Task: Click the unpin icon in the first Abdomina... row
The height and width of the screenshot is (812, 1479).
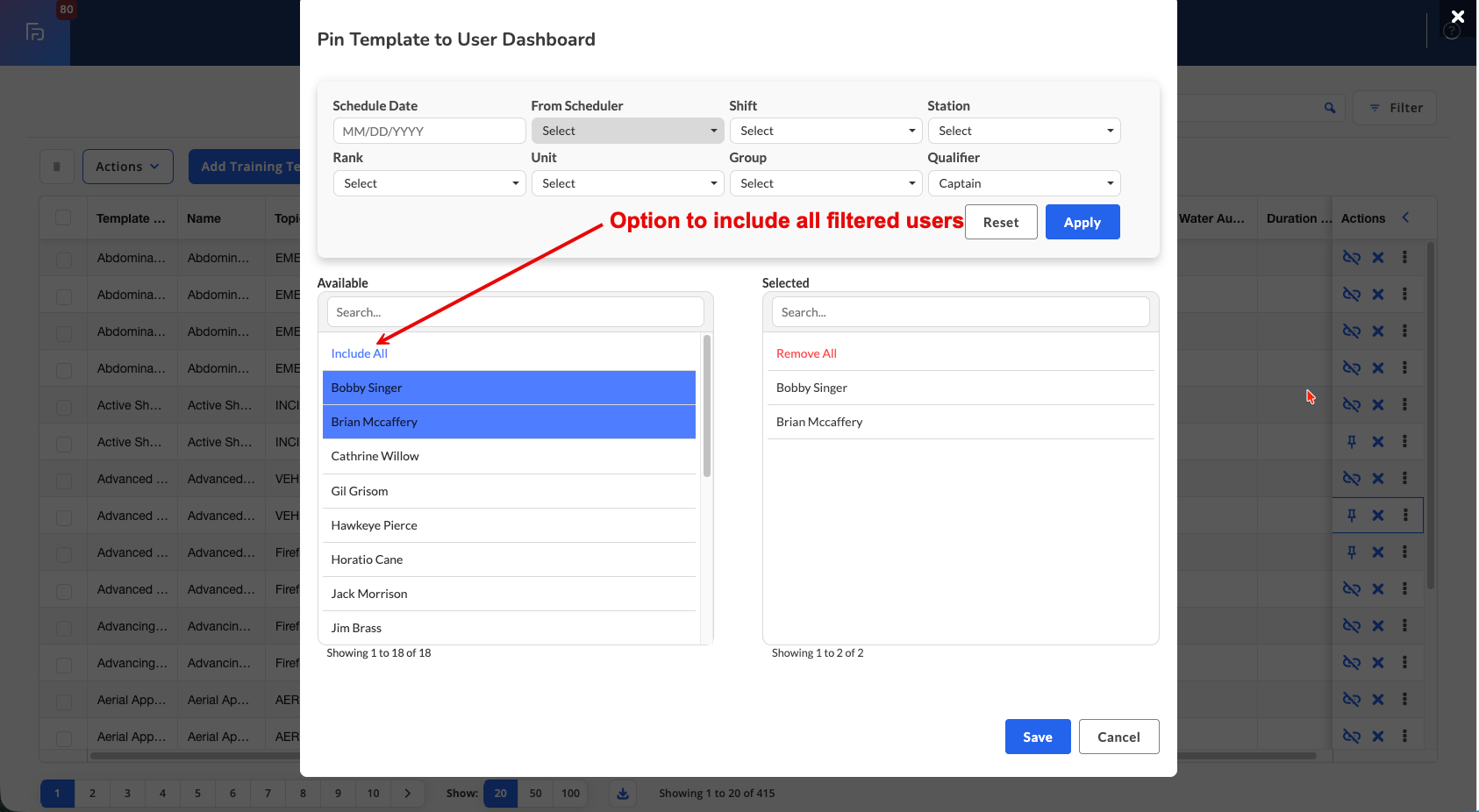Action: click(x=1352, y=258)
